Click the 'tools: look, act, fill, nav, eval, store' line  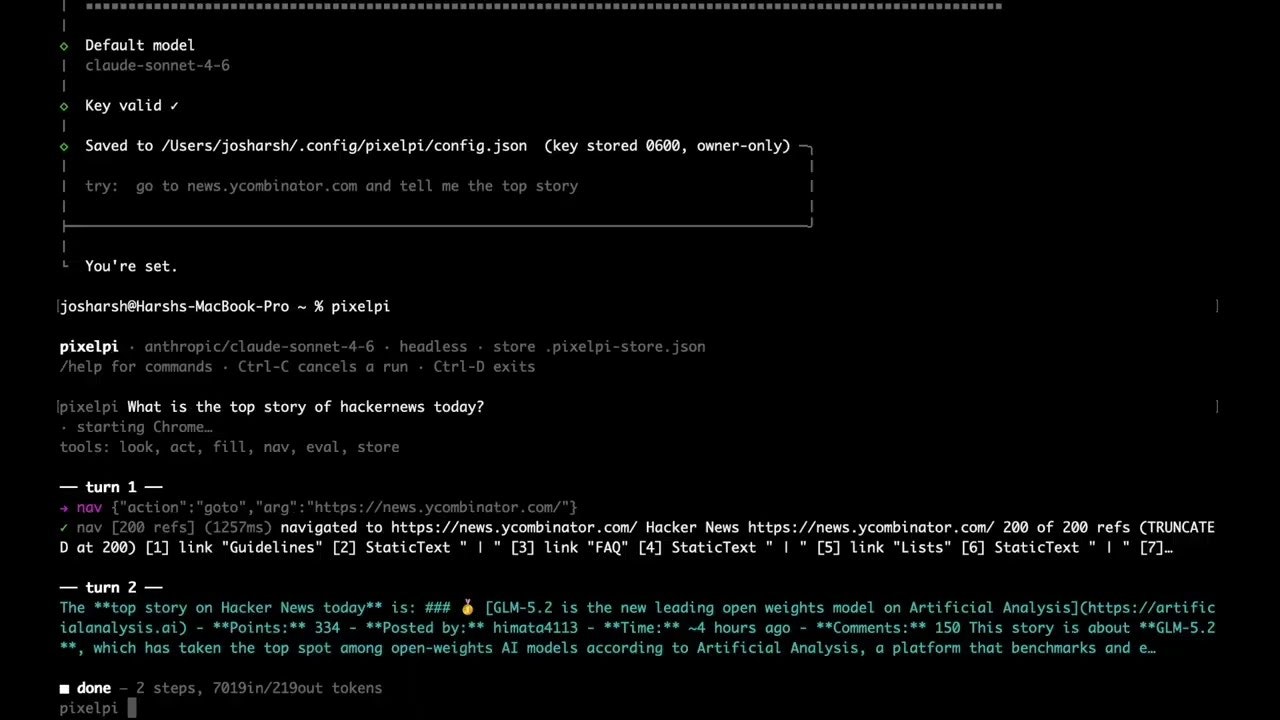click(x=229, y=447)
